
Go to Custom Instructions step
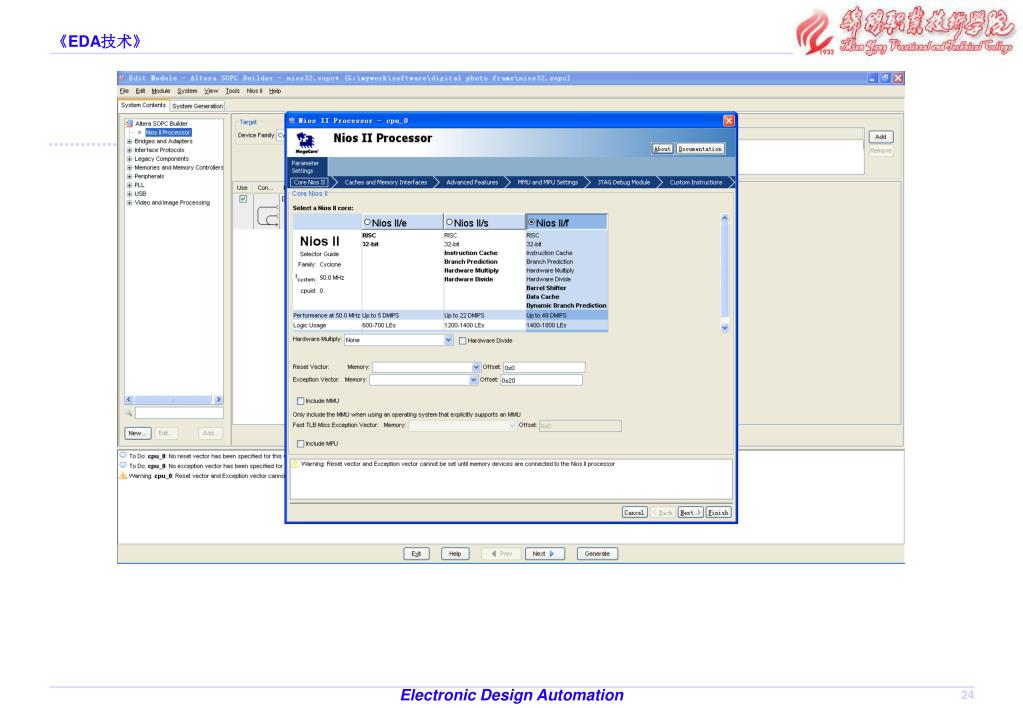695,183
